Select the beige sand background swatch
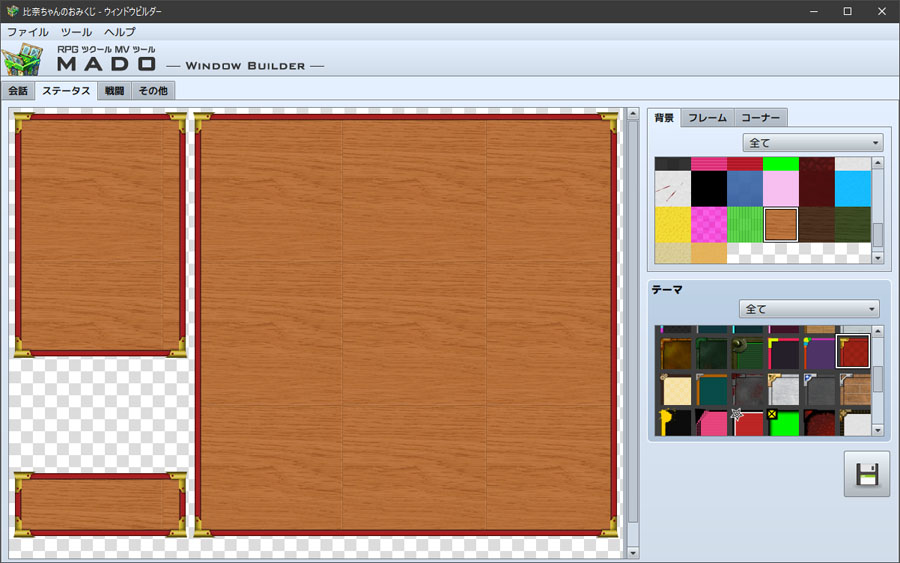Image resolution: width=900 pixels, height=563 pixels. [x=673, y=253]
